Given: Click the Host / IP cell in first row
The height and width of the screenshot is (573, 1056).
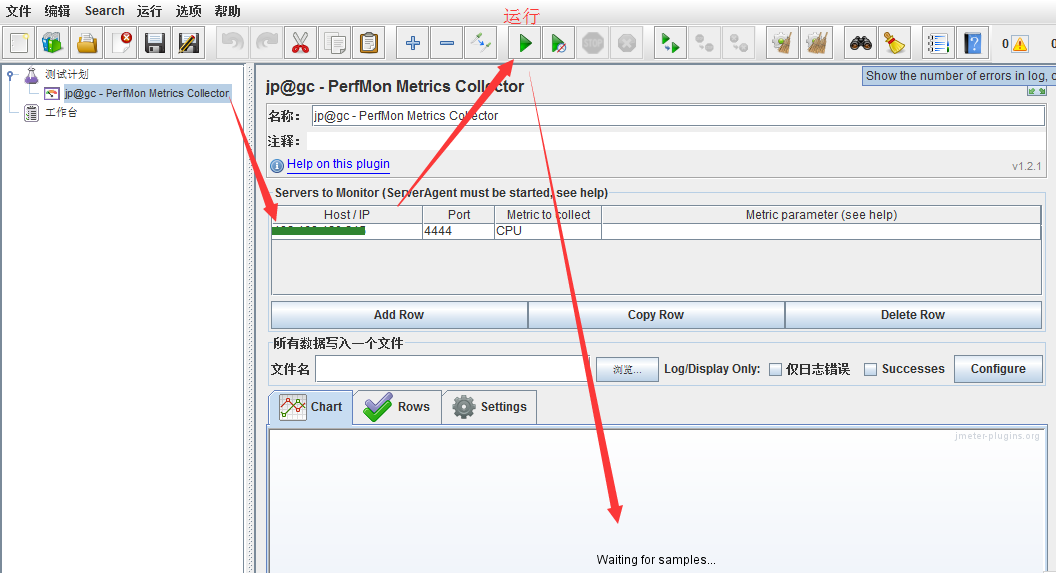Looking at the screenshot, I should (347, 231).
